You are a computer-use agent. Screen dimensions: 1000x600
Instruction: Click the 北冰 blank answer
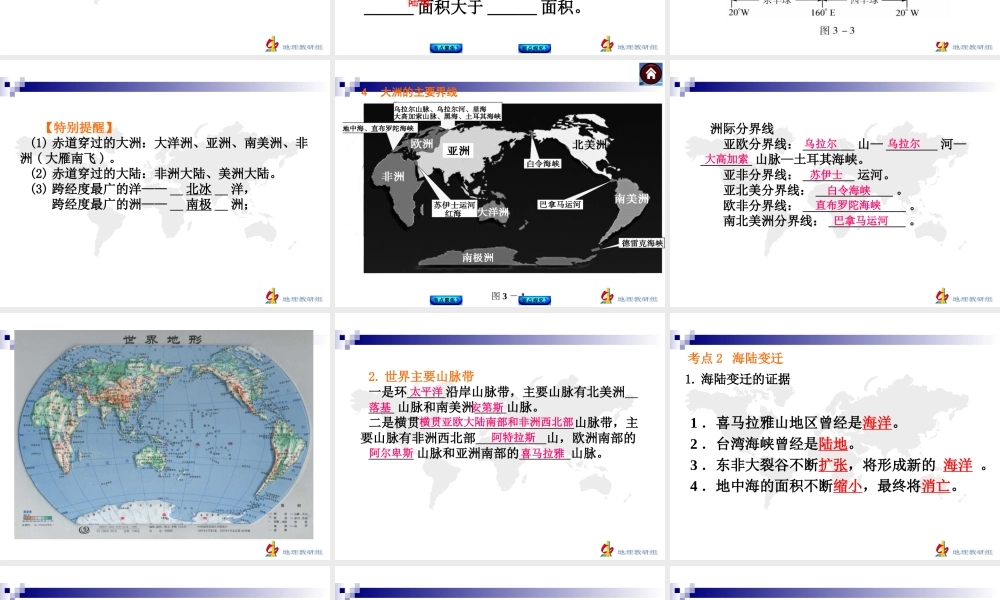point(198,189)
